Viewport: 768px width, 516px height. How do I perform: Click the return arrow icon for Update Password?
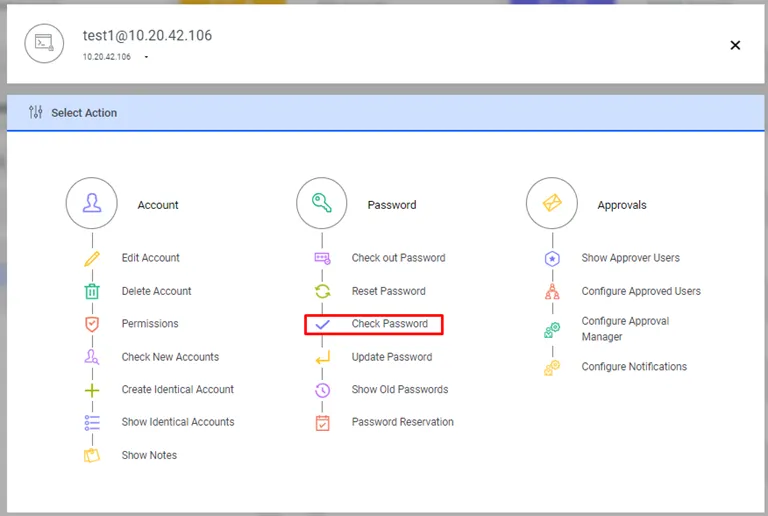[x=322, y=357]
